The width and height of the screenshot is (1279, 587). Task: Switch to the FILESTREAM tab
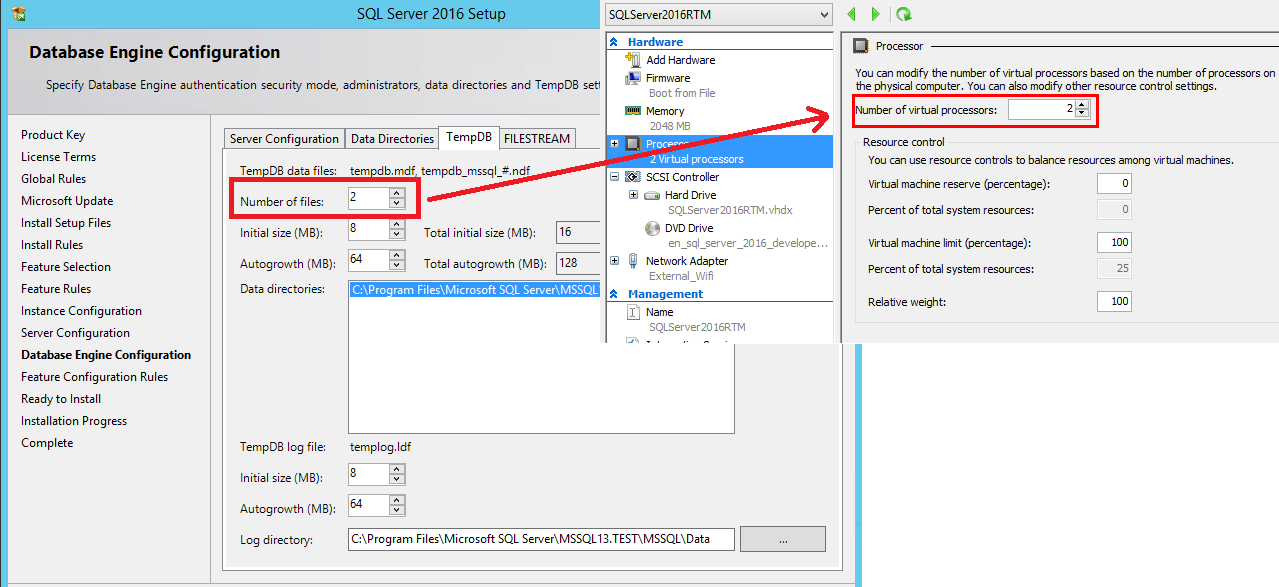click(x=537, y=139)
